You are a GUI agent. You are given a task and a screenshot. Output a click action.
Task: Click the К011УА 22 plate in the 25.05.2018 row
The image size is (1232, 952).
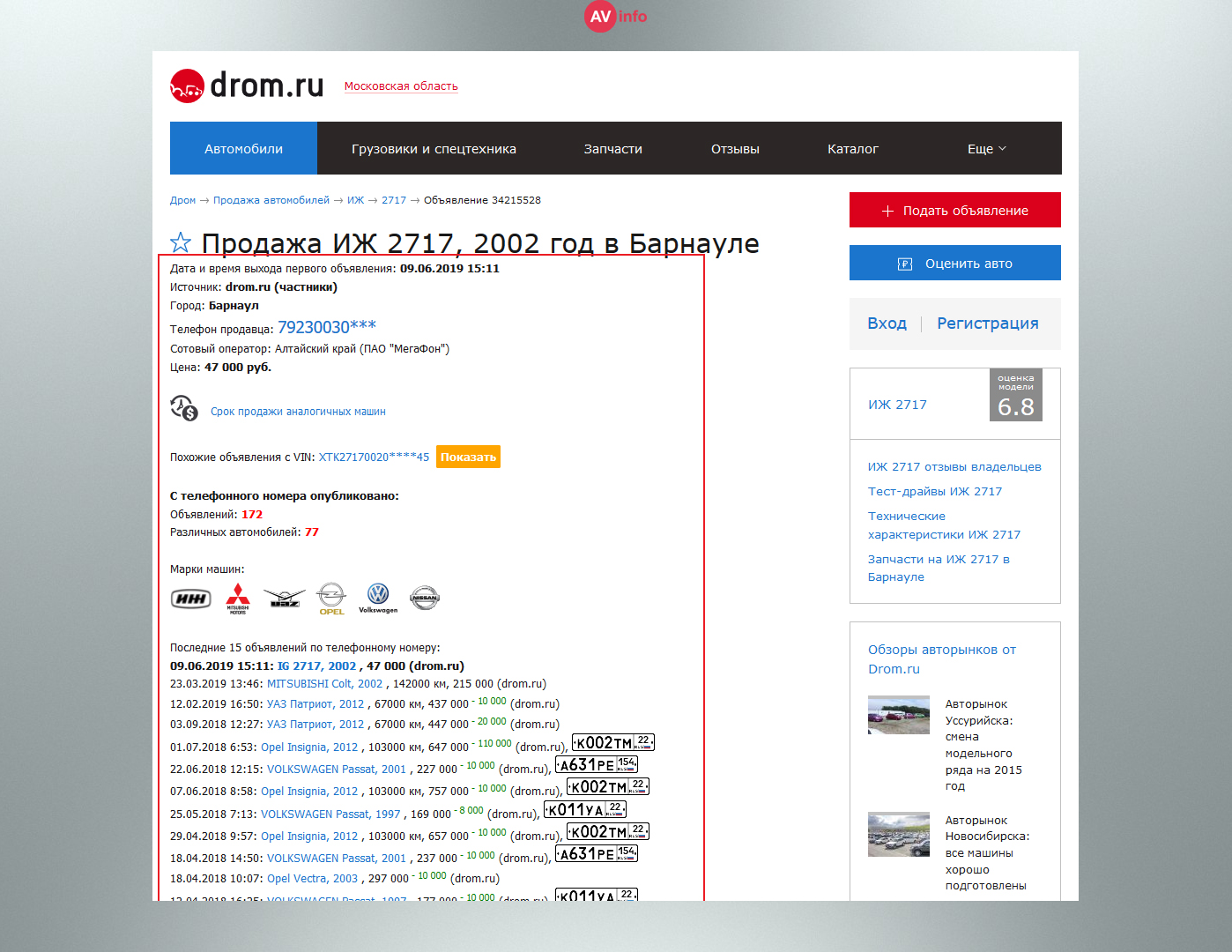(x=585, y=810)
